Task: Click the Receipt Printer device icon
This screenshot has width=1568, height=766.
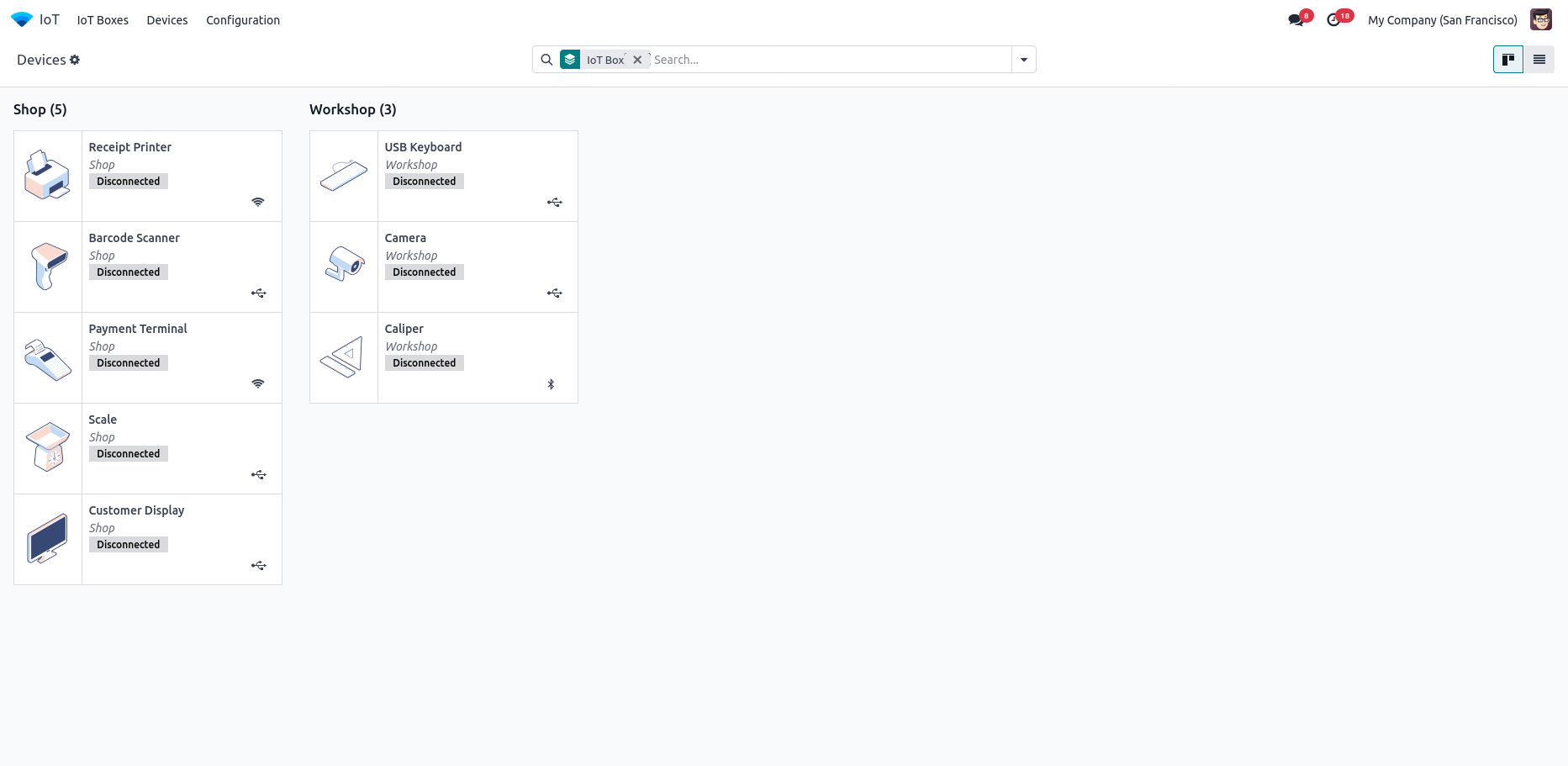Action: tap(47, 175)
